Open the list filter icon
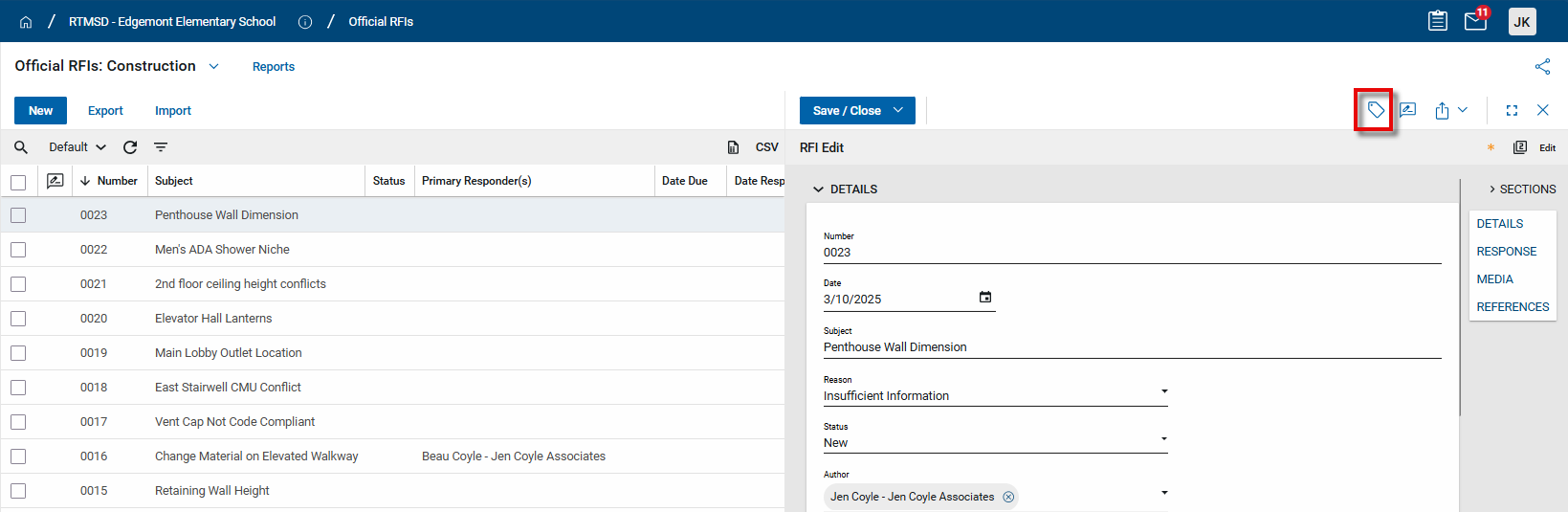This screenshot has height=512, width=1568. (x=161, y=147)
